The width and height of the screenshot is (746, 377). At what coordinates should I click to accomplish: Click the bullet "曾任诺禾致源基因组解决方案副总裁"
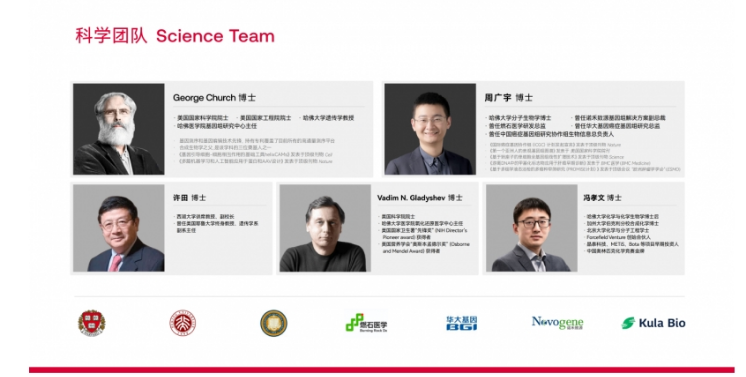pos(619,118)
